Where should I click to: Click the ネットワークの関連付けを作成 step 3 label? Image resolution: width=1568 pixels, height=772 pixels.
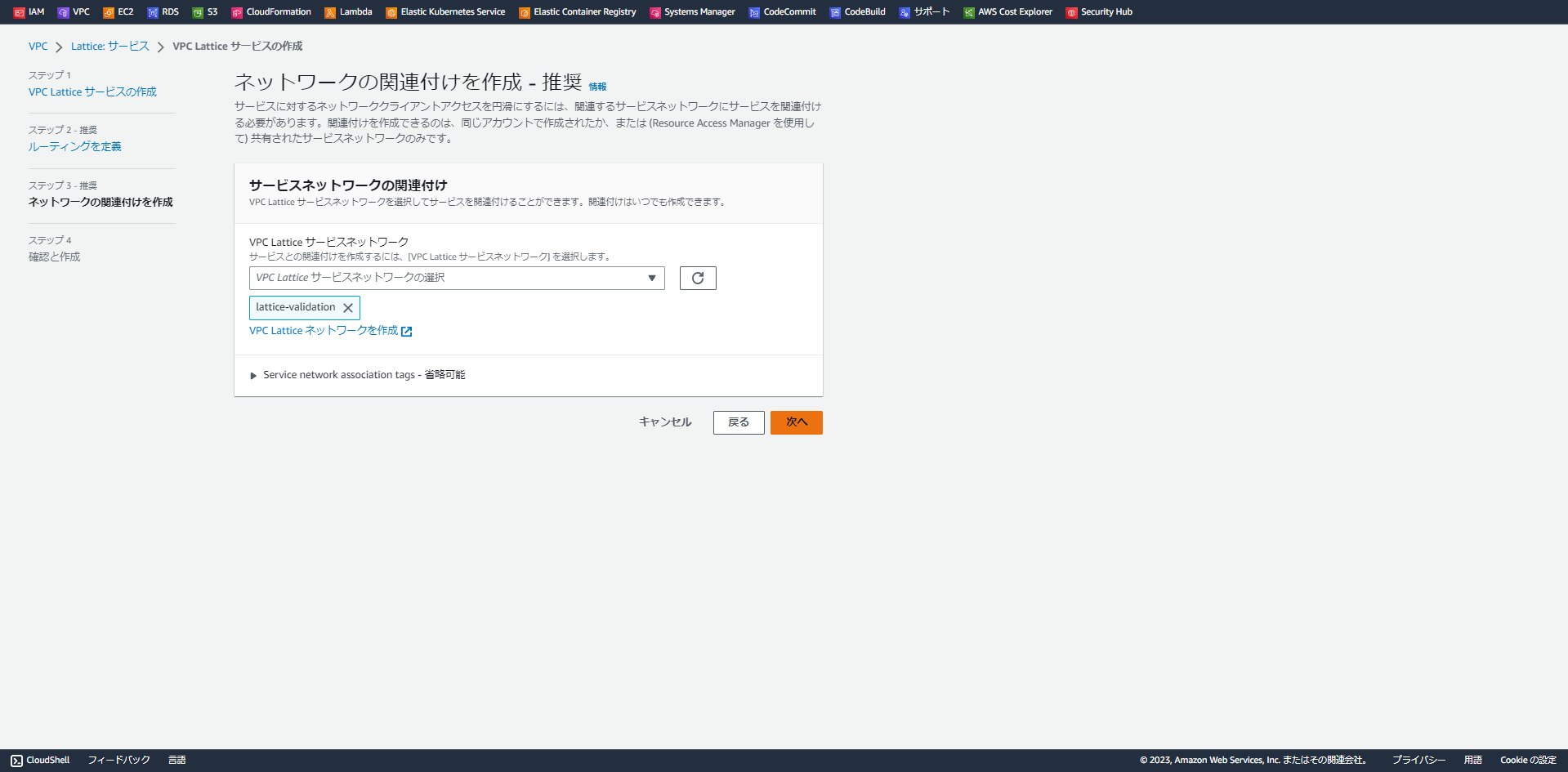pos(101,203)
